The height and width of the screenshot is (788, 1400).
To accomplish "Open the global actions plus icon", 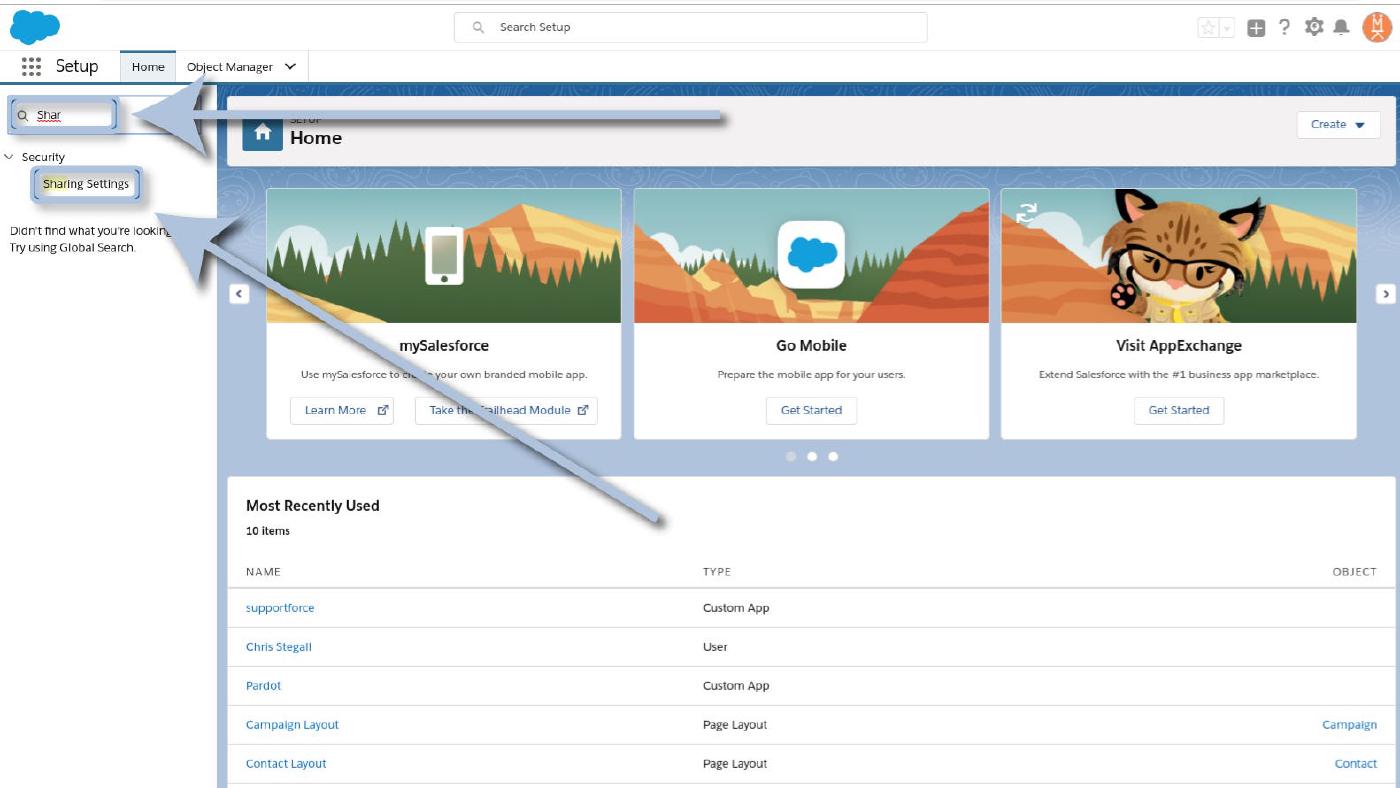I will point(1256,28).
